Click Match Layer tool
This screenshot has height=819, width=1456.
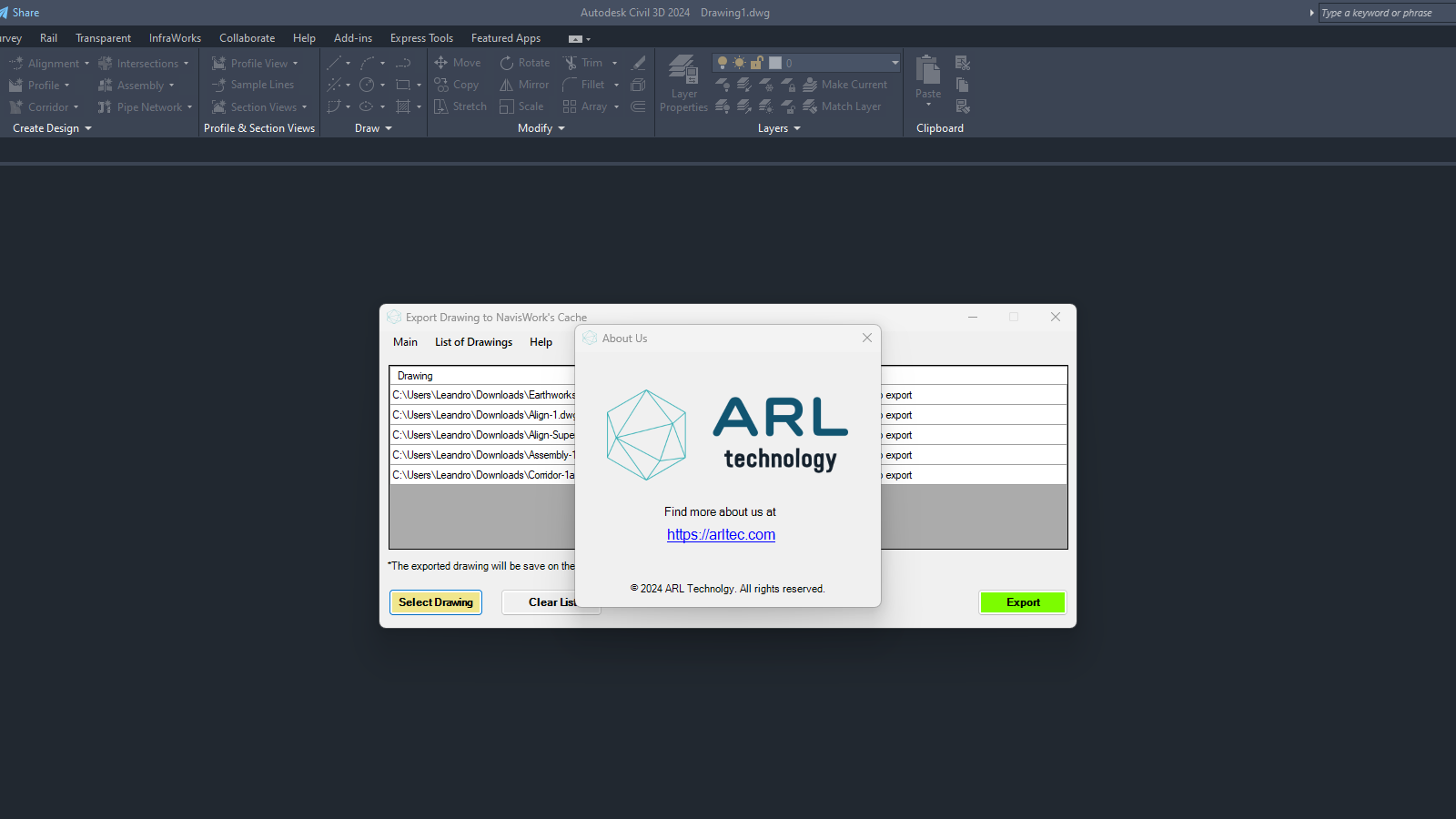(x=843, y=106)
